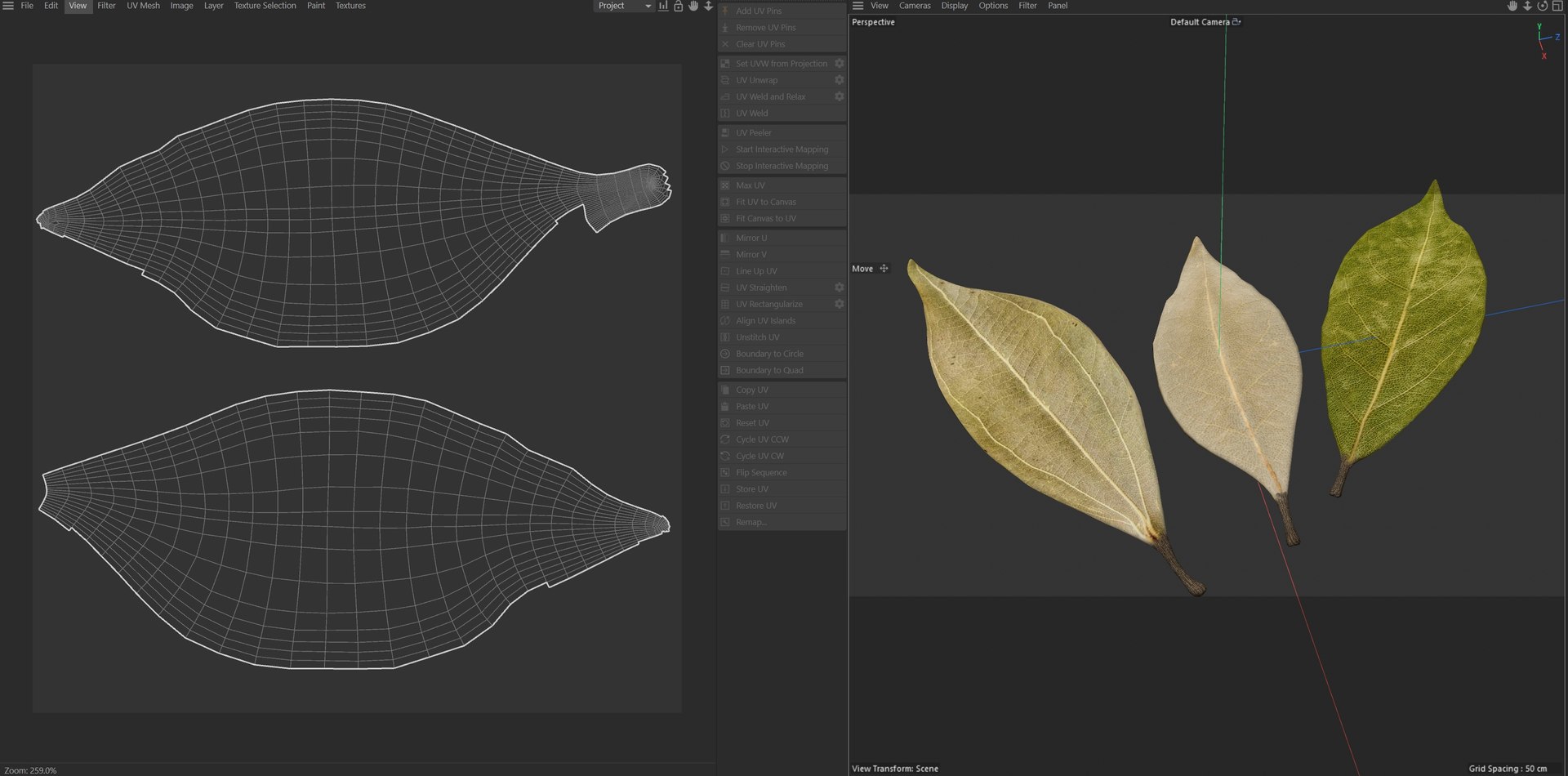This screenshot has height=776, width=1568.
Task: Select the viewport pan hand icon
Action: point(1512,6)
